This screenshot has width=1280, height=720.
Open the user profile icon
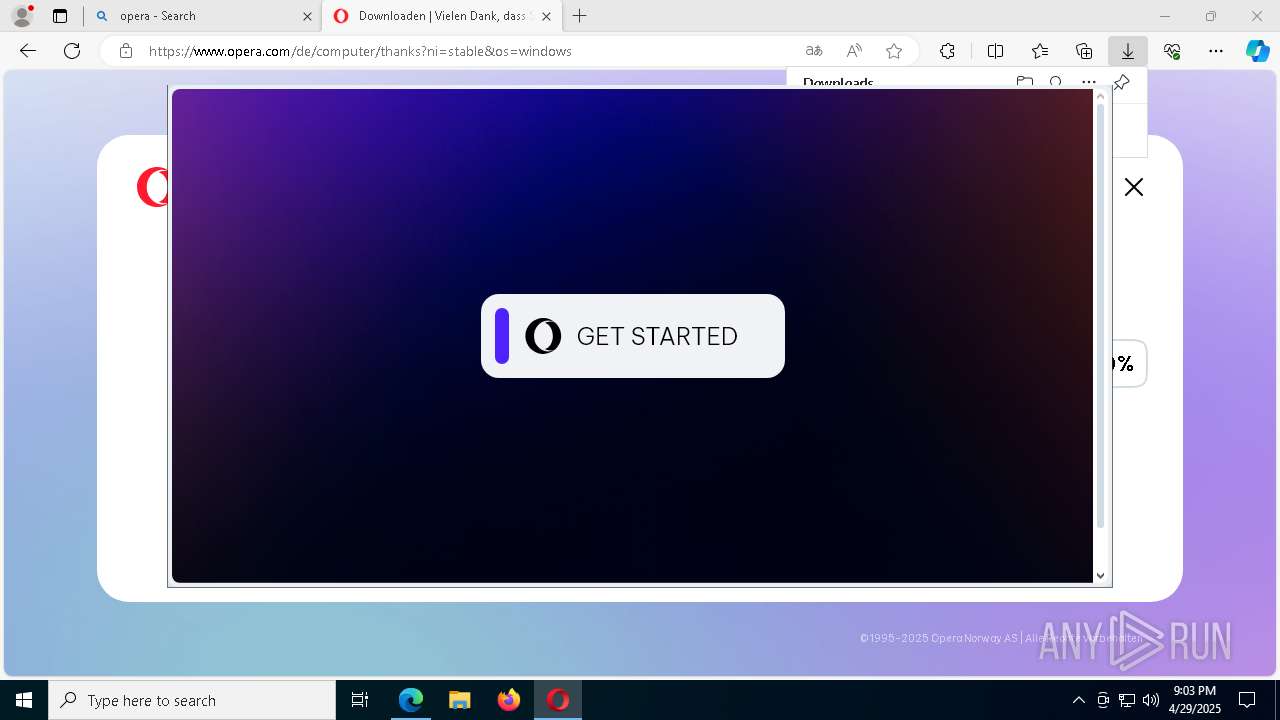[22, 16]
